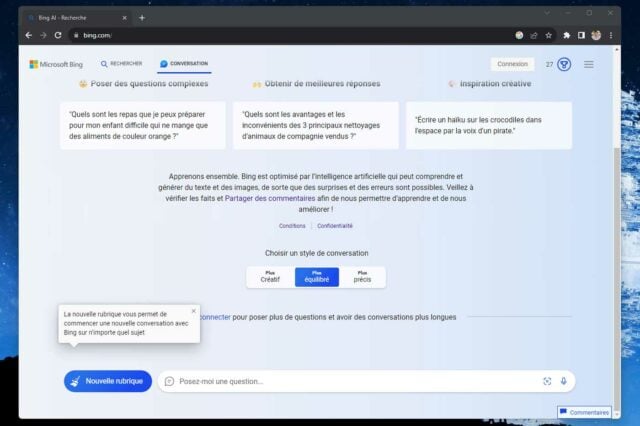640x426 pixels.
Task: Close the Nouvelle rubrique tooltip
Action: (x=193, y=311)
